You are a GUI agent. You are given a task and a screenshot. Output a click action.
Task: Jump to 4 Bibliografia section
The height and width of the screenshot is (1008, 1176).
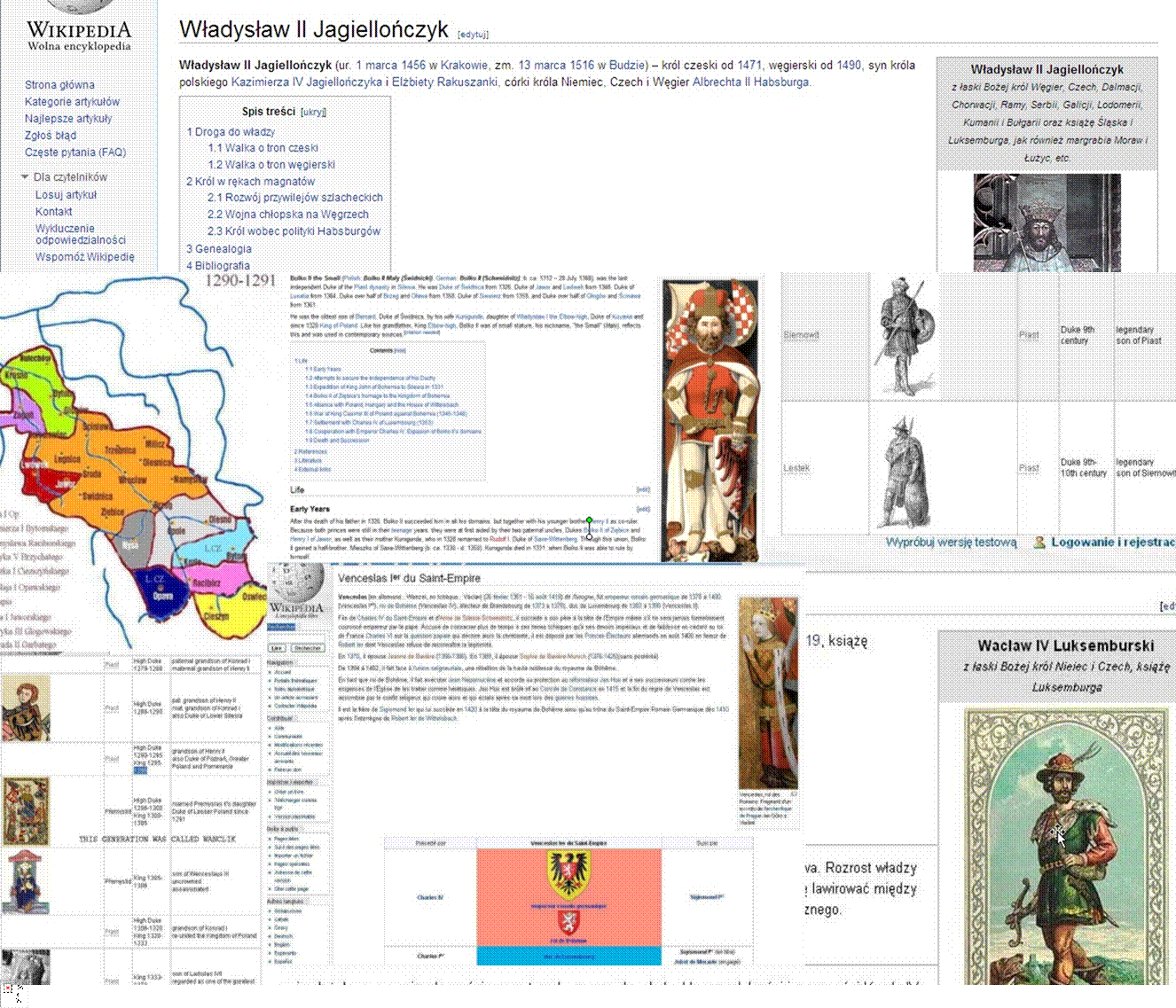click(218, 266)
